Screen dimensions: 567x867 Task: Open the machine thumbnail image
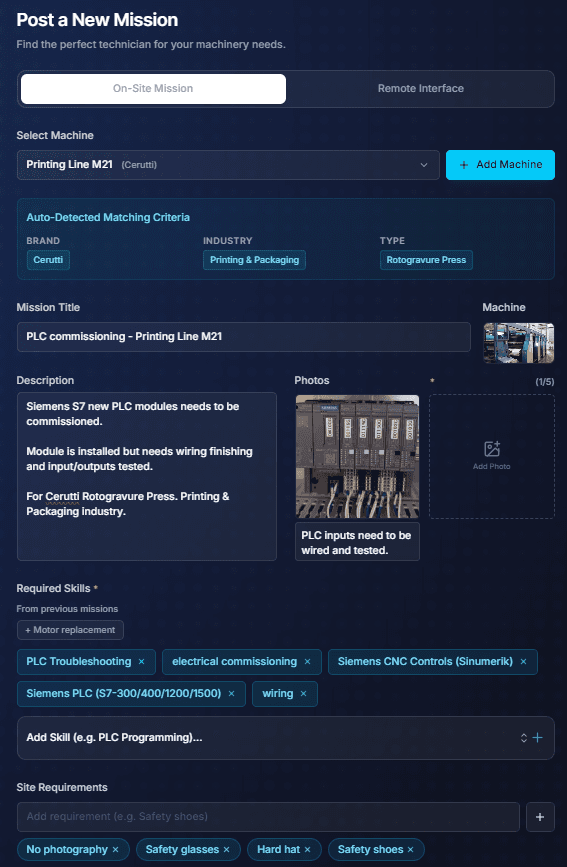[518, 343]
